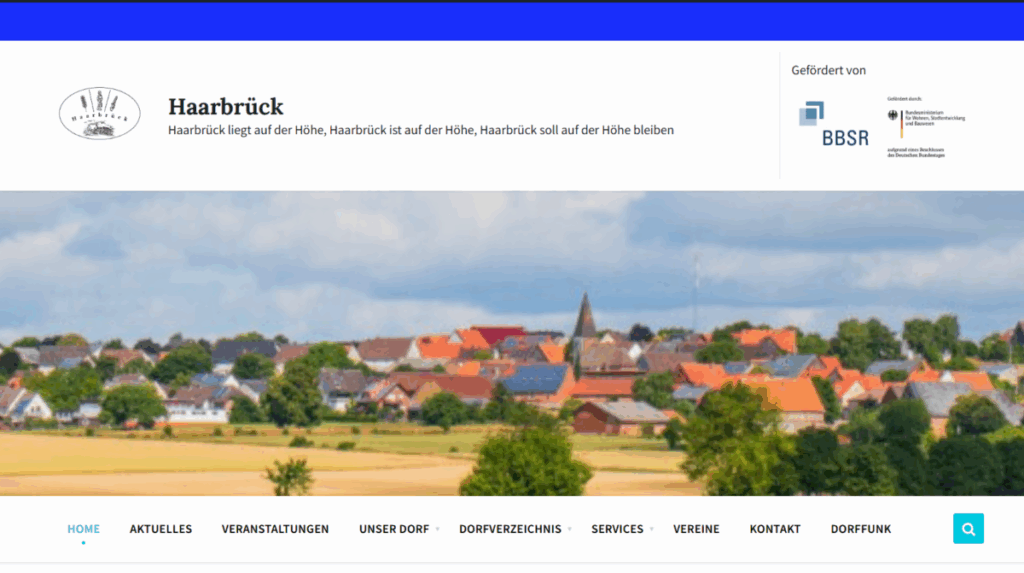Open the Dorffunk menu entry
1024x573 pixels.
(x=860, y=529)
